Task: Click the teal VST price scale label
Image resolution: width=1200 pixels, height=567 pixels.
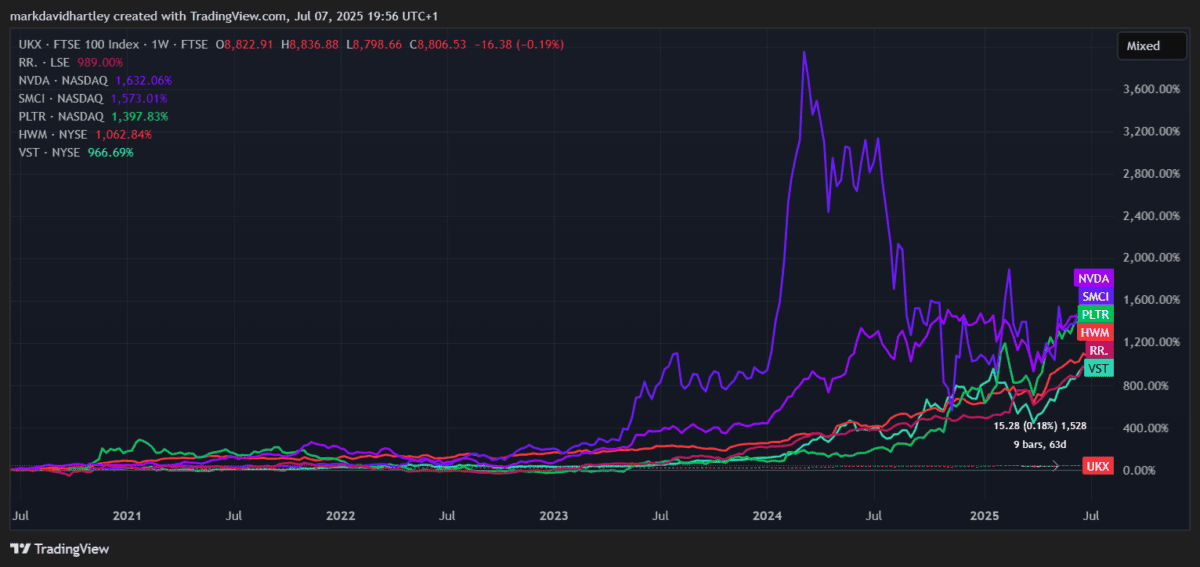Action: coord(1099,368)
